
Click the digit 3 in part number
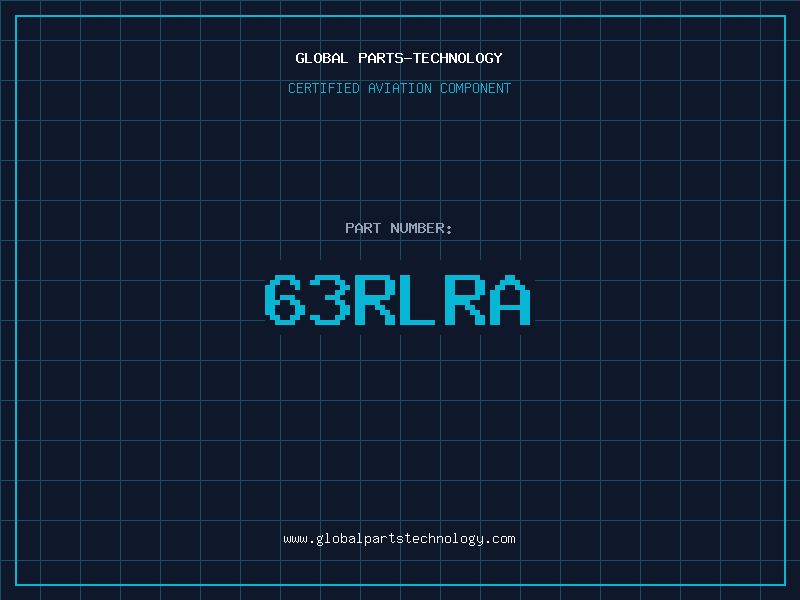coord(331,299)
